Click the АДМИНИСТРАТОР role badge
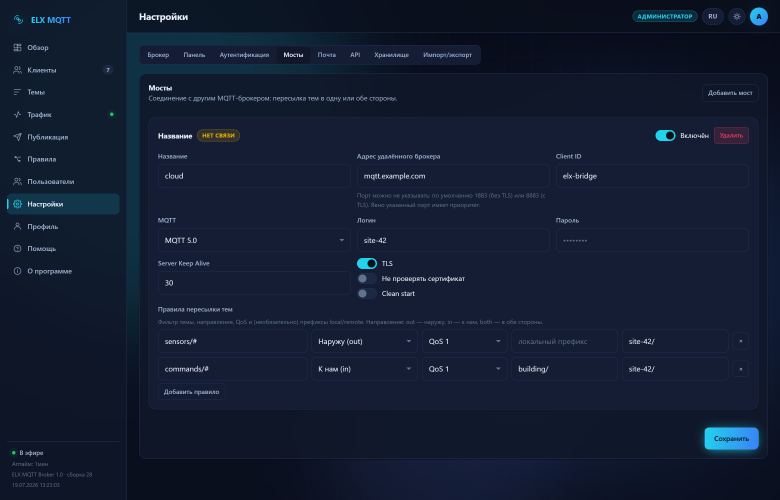 point(665,16)
